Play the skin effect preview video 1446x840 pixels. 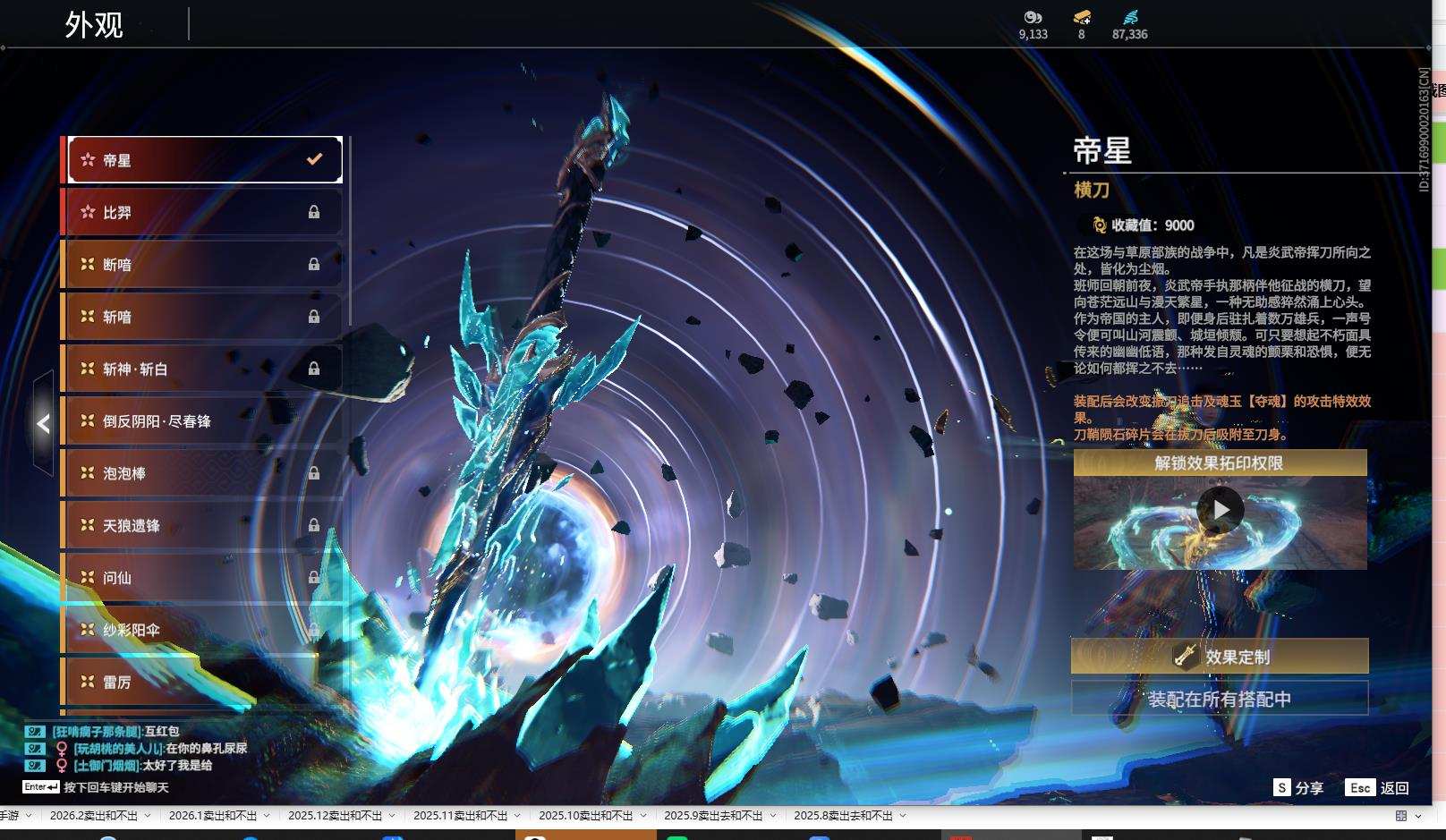pos(1220,510)
